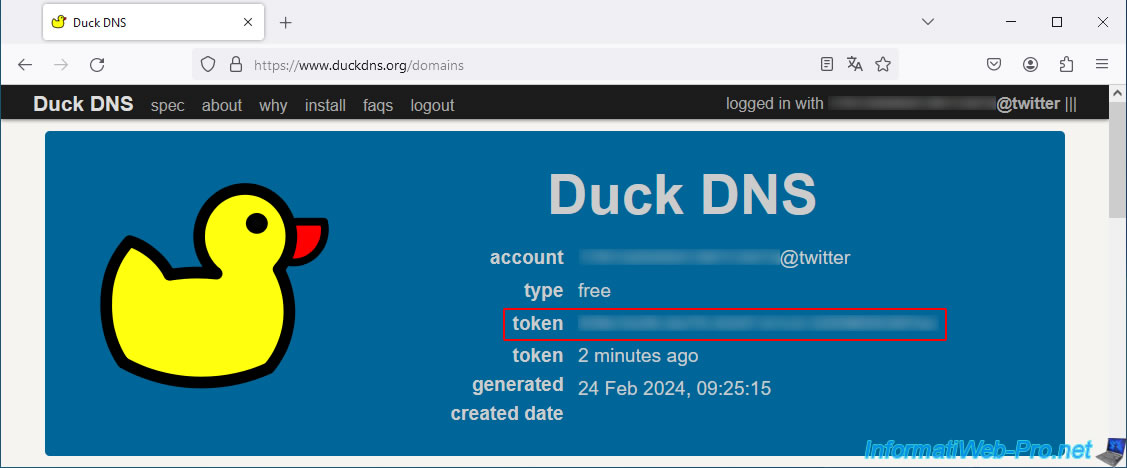Go to the install page link
The height and width of the screenshot is (468, 1127).
(x=325, y=105)
